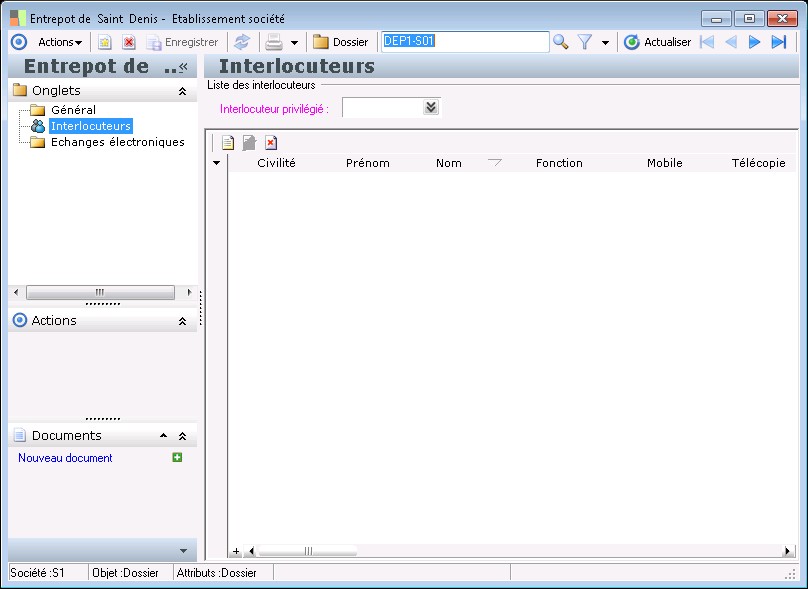Click the blue circle icon beside Actions

click(x=19, y=42)
